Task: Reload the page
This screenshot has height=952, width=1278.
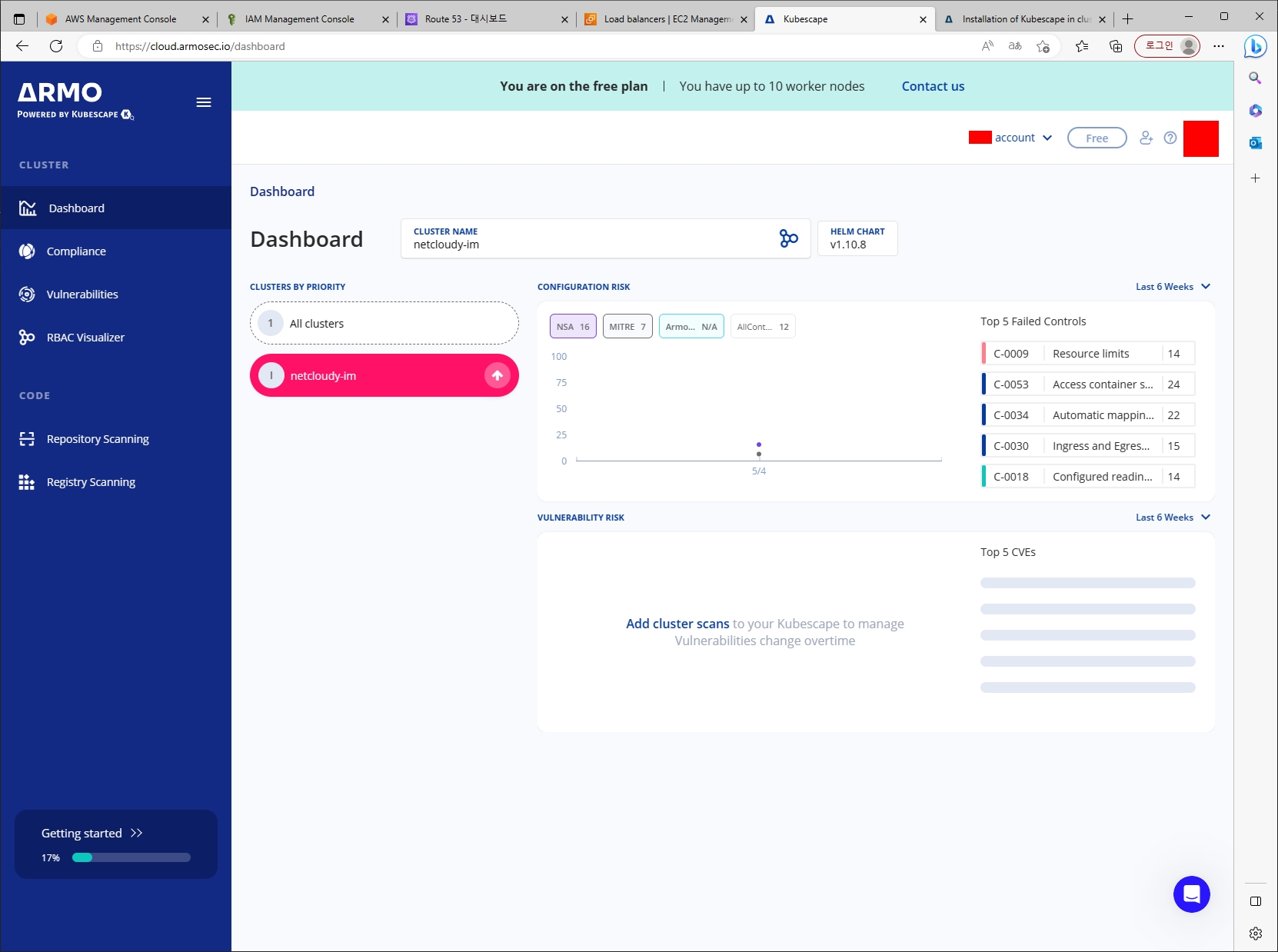Action: pos(56,46)
